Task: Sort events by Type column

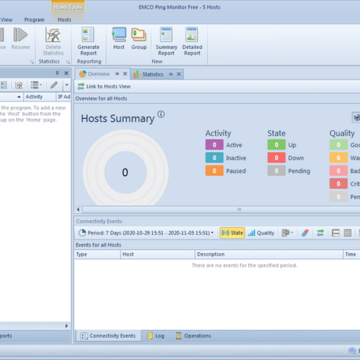Action: pos(97,254)
